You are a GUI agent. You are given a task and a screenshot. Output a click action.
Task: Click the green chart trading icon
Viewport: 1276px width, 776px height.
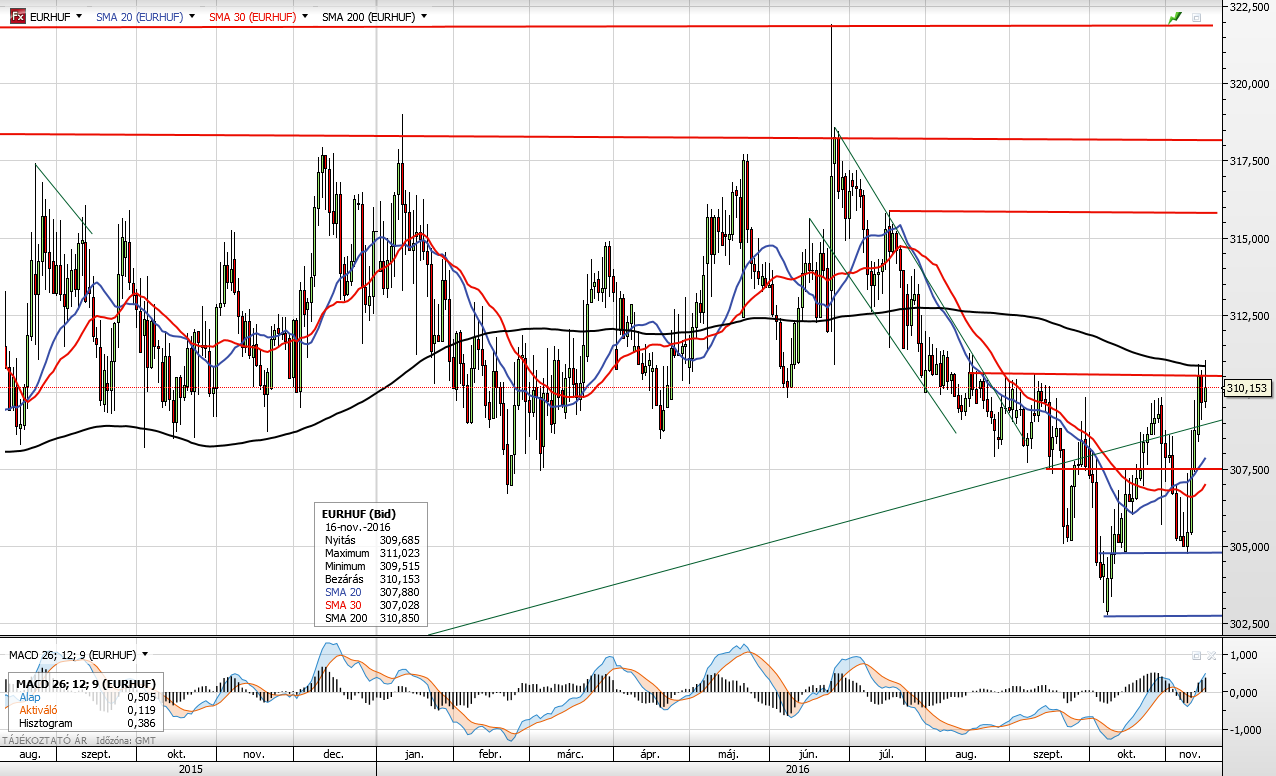[x=1175, y=17]
